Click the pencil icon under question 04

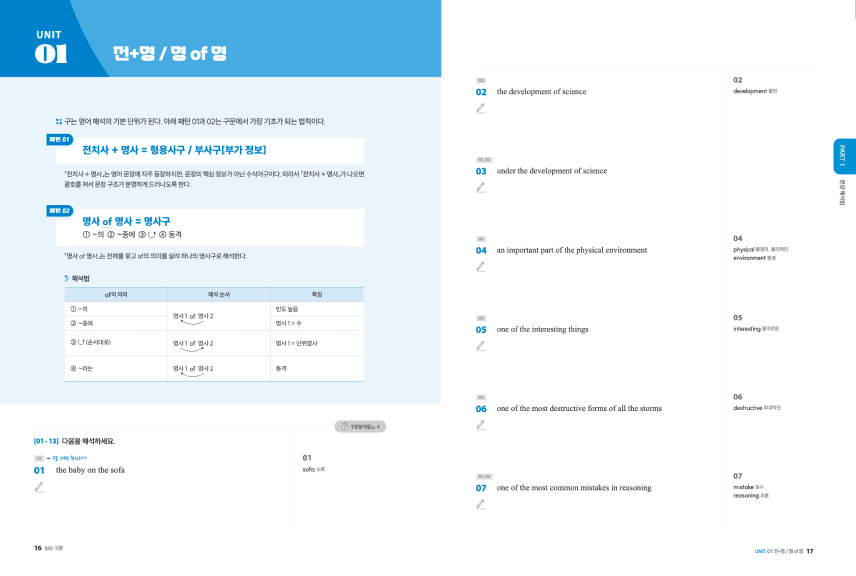point(480,266)
